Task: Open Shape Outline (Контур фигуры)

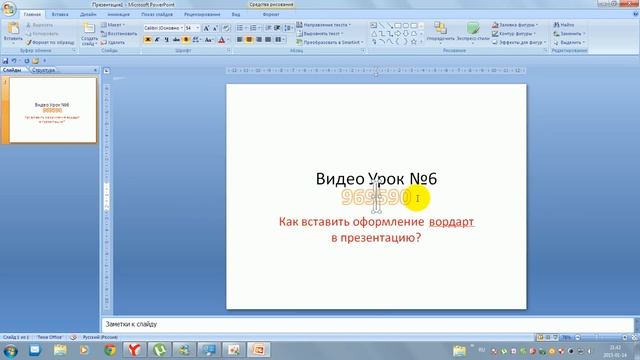Action: [x=514, y=34]
